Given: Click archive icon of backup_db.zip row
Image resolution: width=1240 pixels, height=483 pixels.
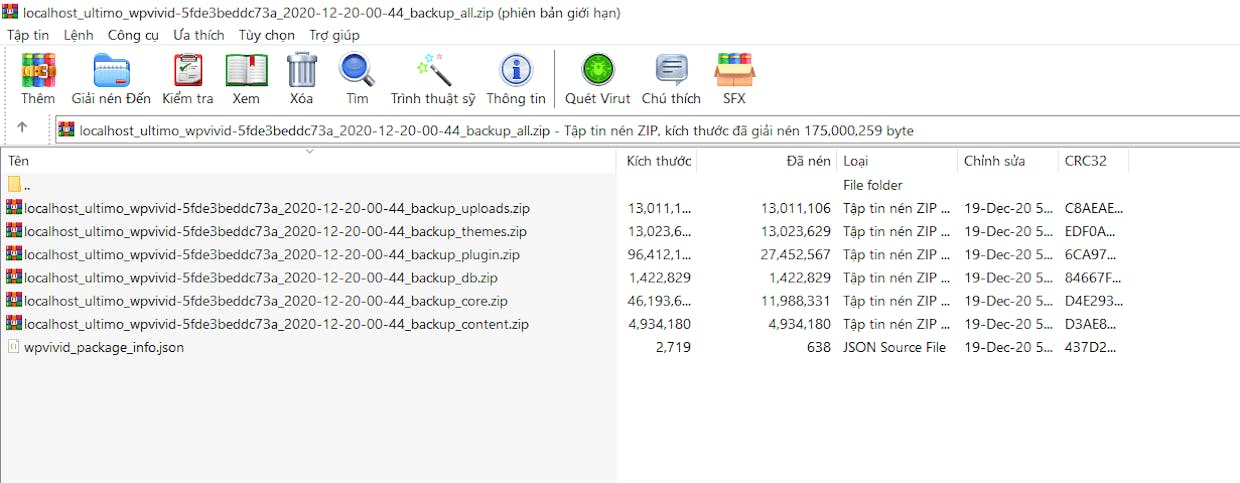Looking at the screenshot, I should [x=14, y=277].
